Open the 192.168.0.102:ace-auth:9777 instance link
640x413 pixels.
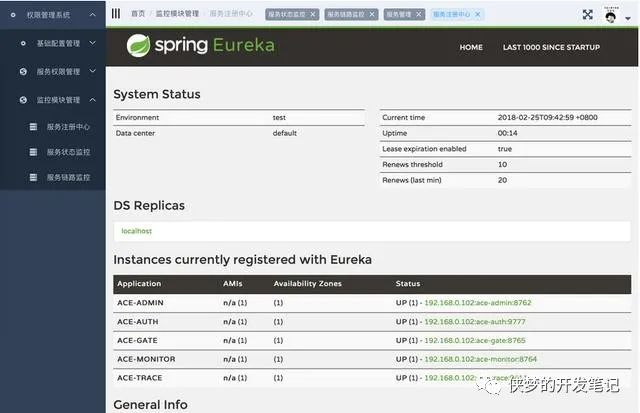(x=475, y=322)
